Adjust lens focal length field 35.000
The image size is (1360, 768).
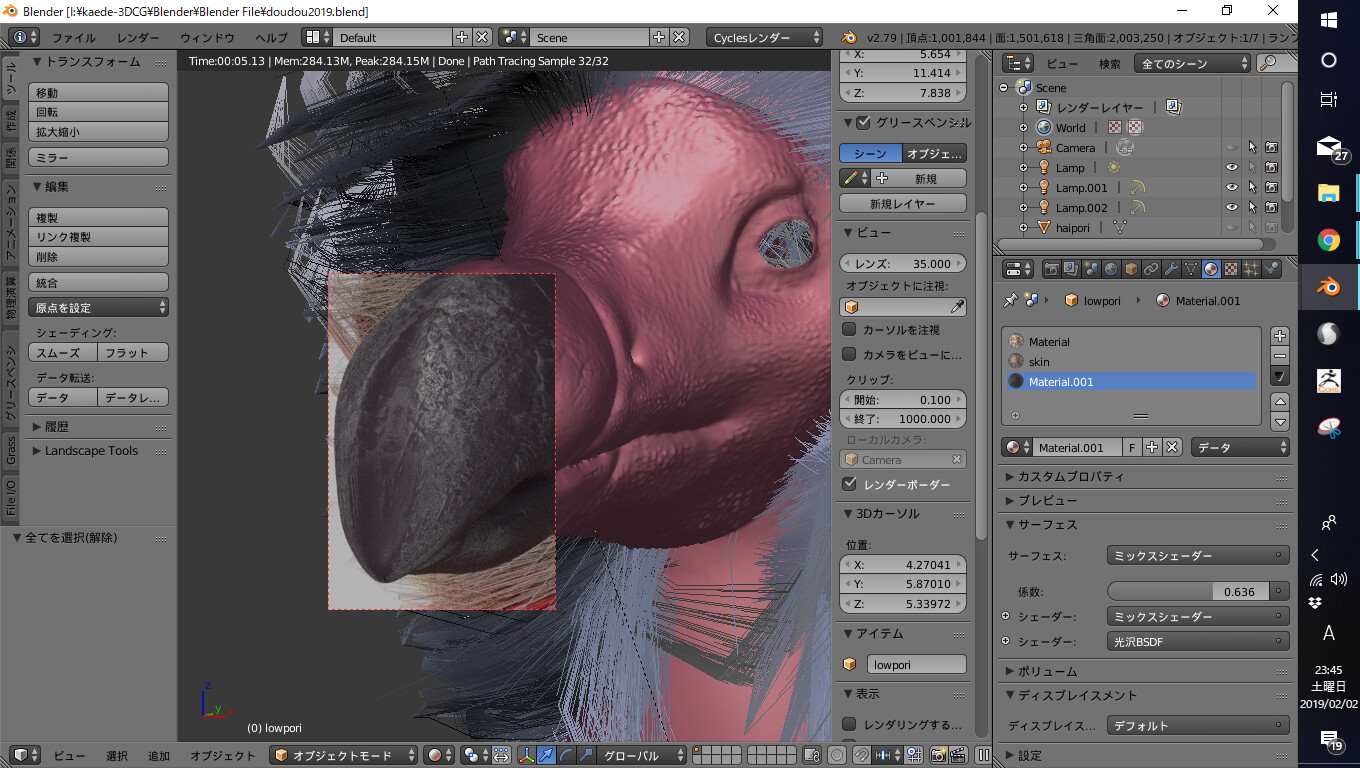tap(903, 264)
